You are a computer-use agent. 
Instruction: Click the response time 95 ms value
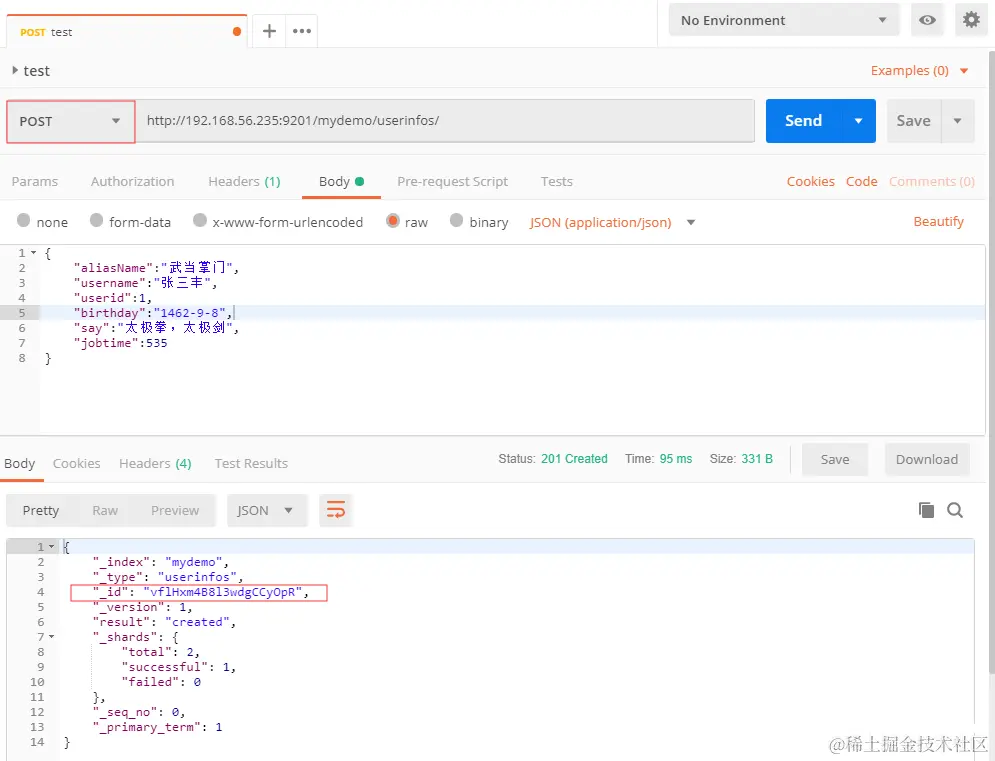(x=675, y=459)
